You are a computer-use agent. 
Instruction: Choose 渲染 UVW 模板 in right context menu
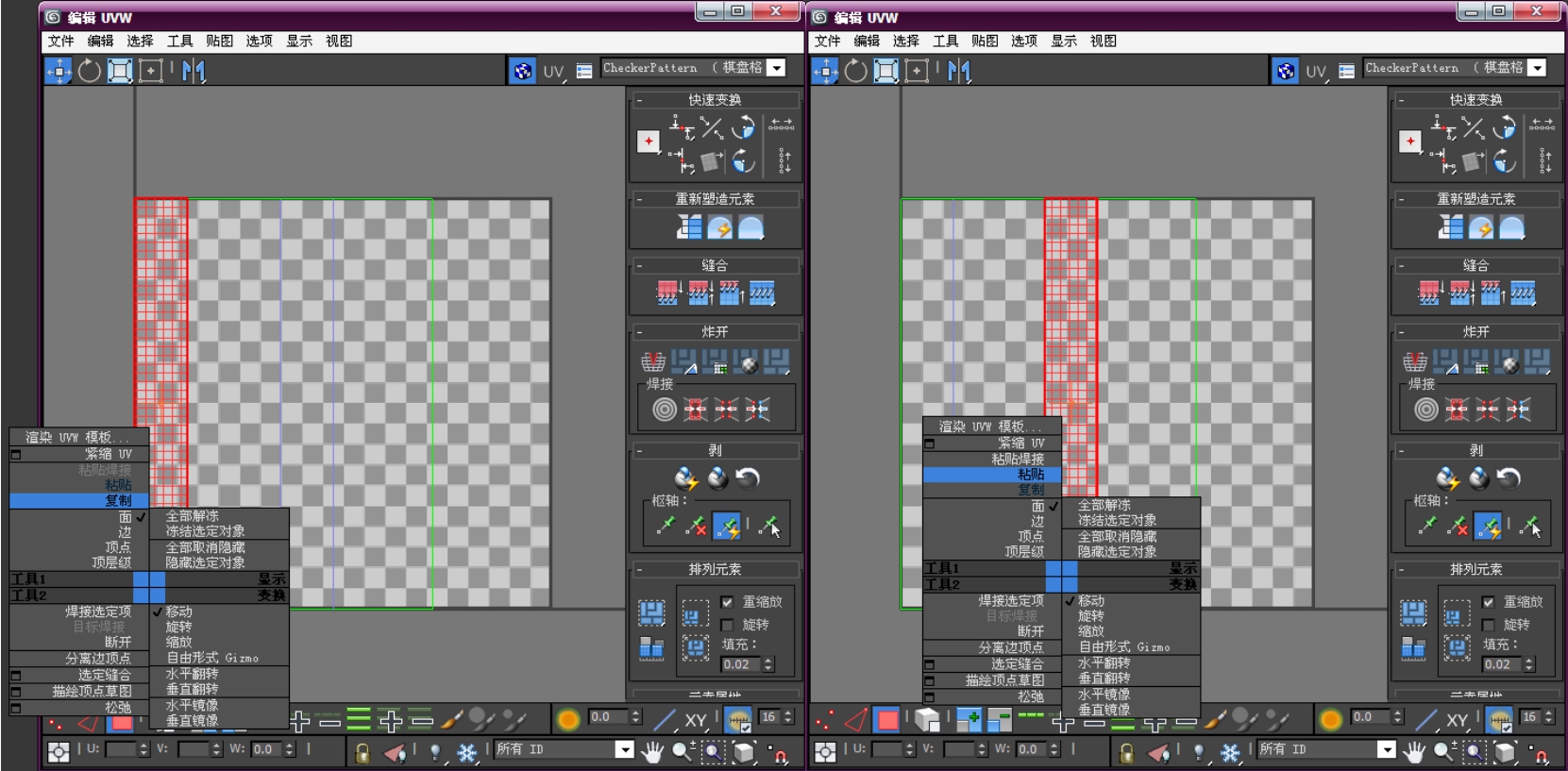pos(992,427)
